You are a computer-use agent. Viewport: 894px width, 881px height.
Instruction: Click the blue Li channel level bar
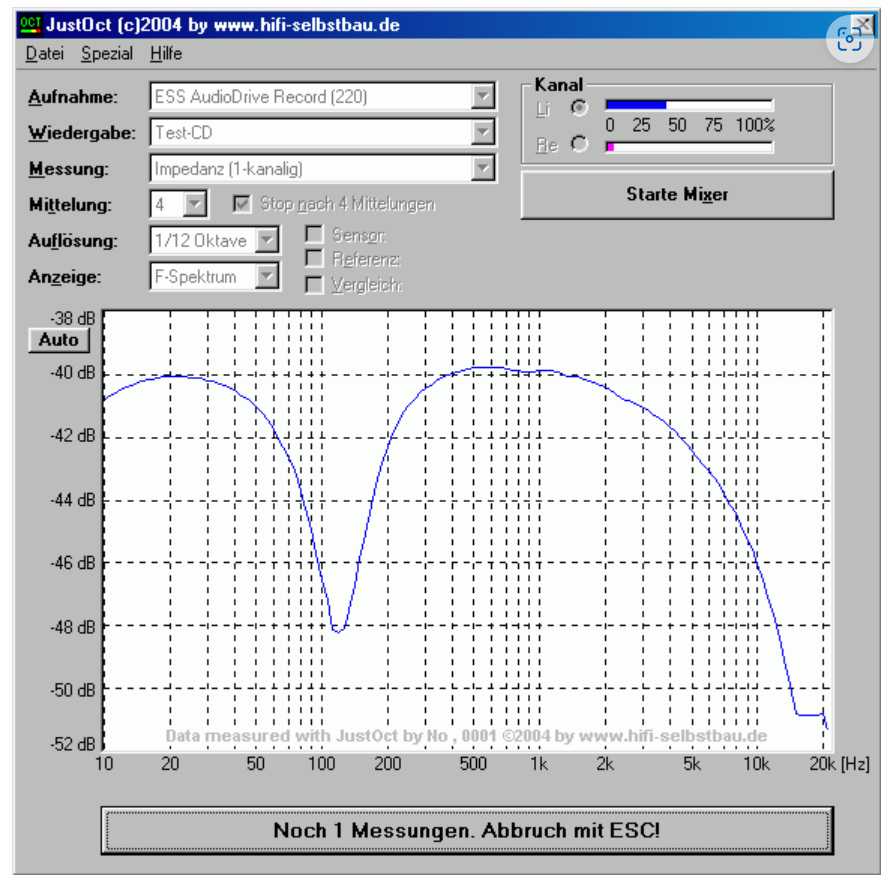tap(636, 104)
